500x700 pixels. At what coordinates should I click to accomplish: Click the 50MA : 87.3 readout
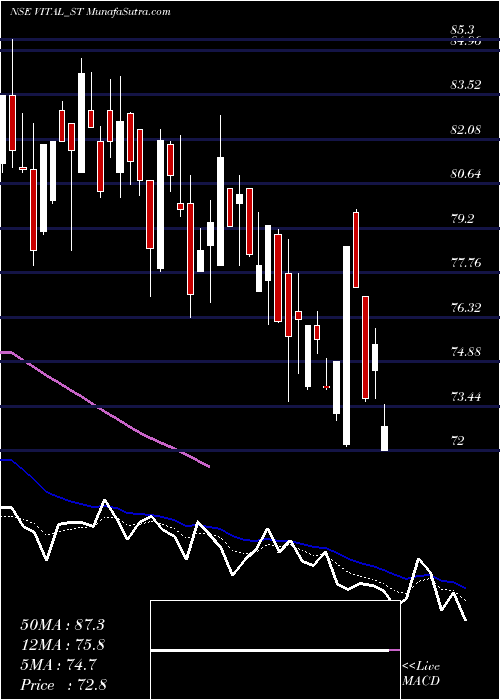[62, 625]
